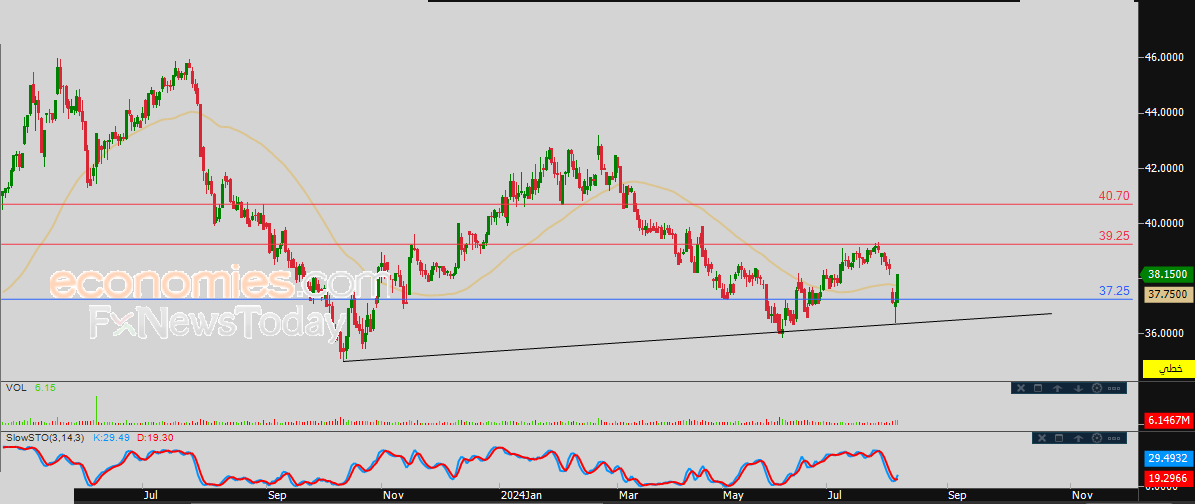Click the 2024Jan time axis label

click(x=522, y=496)
